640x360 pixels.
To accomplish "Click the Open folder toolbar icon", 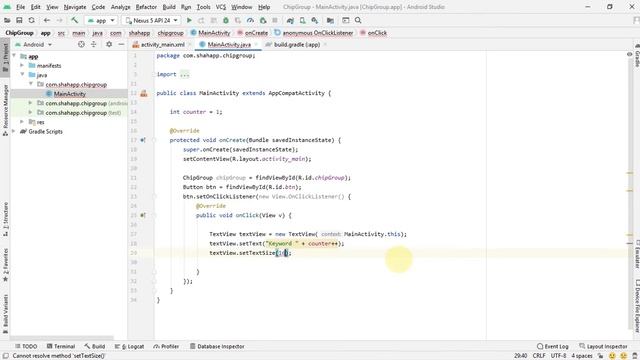I will click(7, 20).
